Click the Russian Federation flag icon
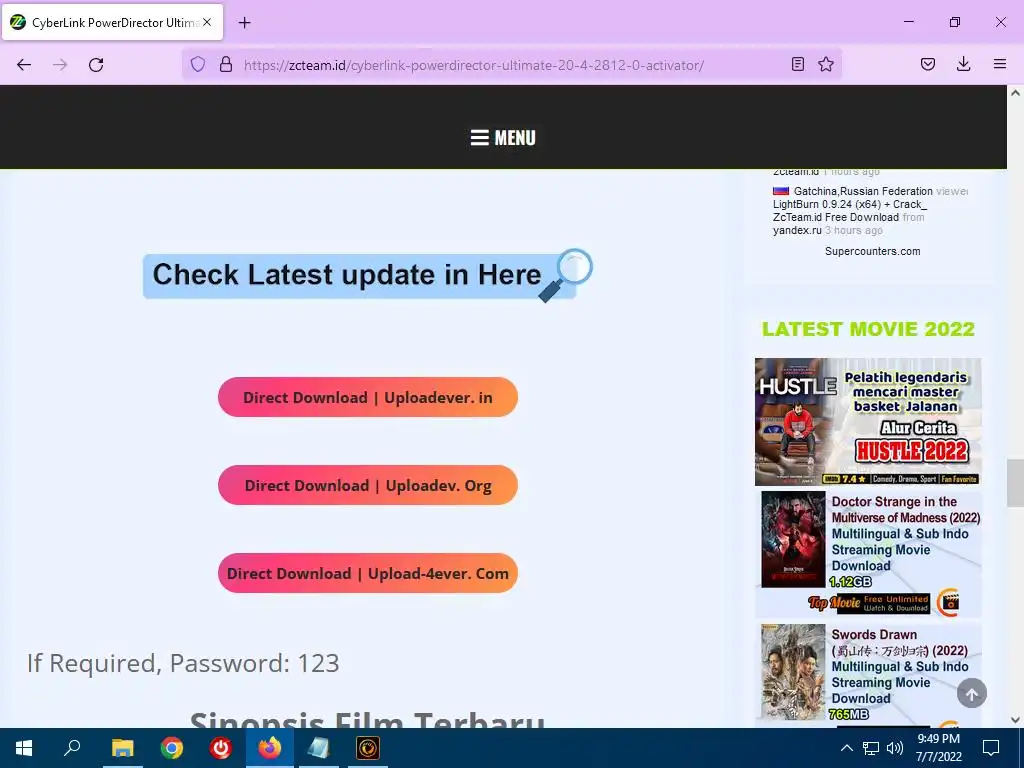 pyautogui.click(x=781, y=191)
